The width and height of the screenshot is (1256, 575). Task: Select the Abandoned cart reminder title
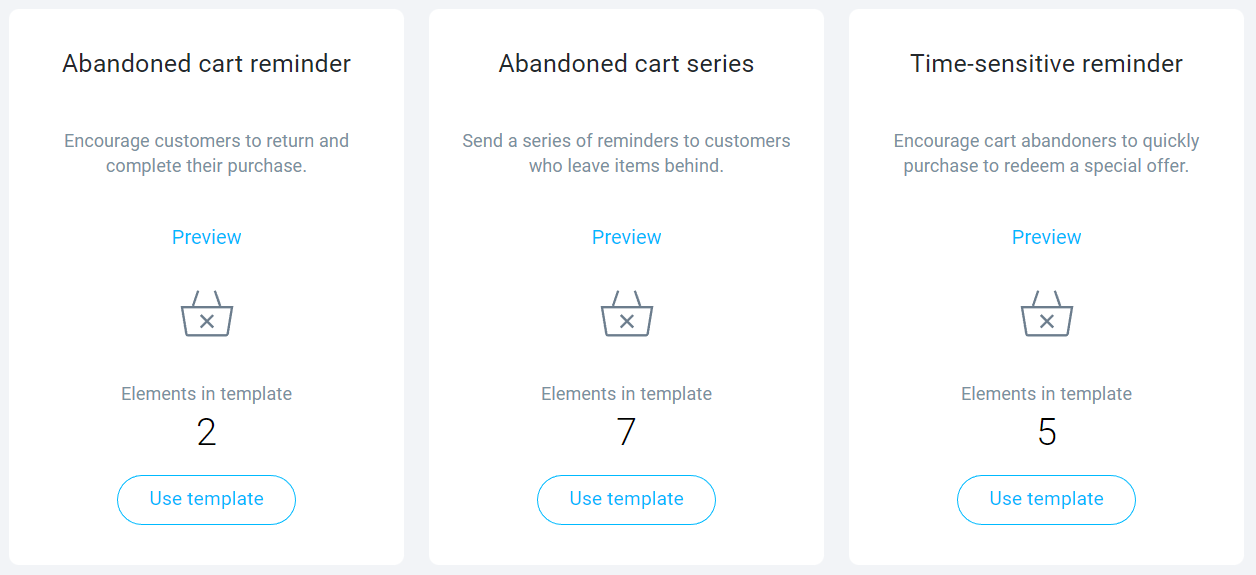click(207, 64)
